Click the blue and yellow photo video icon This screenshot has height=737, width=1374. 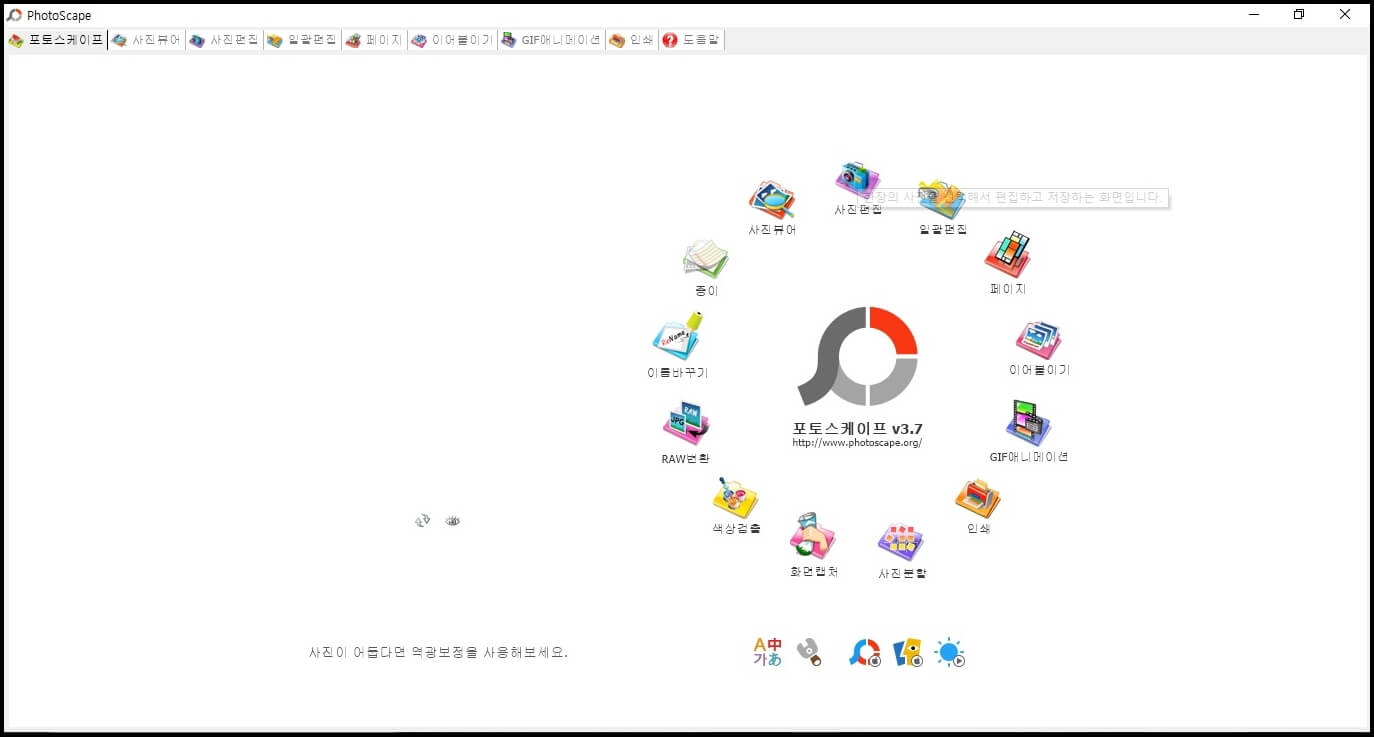(x=908, y=653)
